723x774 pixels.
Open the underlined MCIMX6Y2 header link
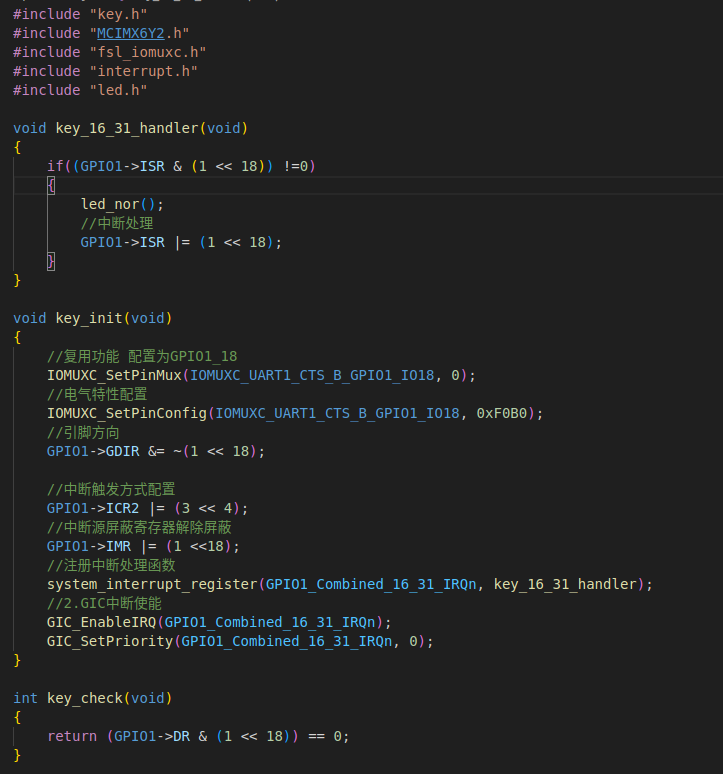(x=130, y=33)
